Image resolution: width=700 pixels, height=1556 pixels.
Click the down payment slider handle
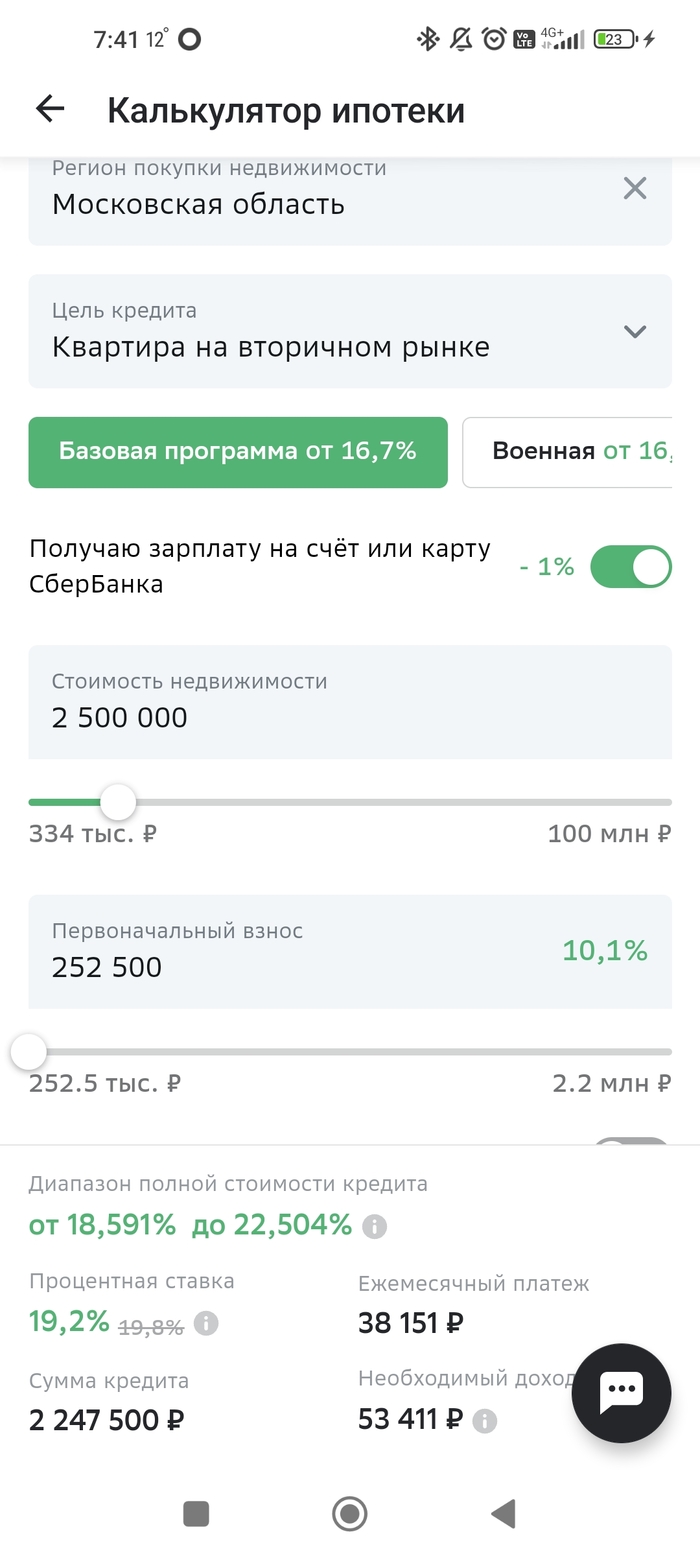[x=28, y=1052]
